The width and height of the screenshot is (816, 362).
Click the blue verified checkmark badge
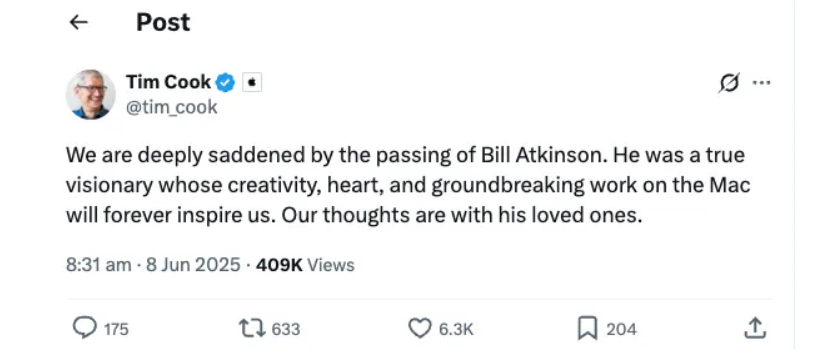(x=225, y=83)
